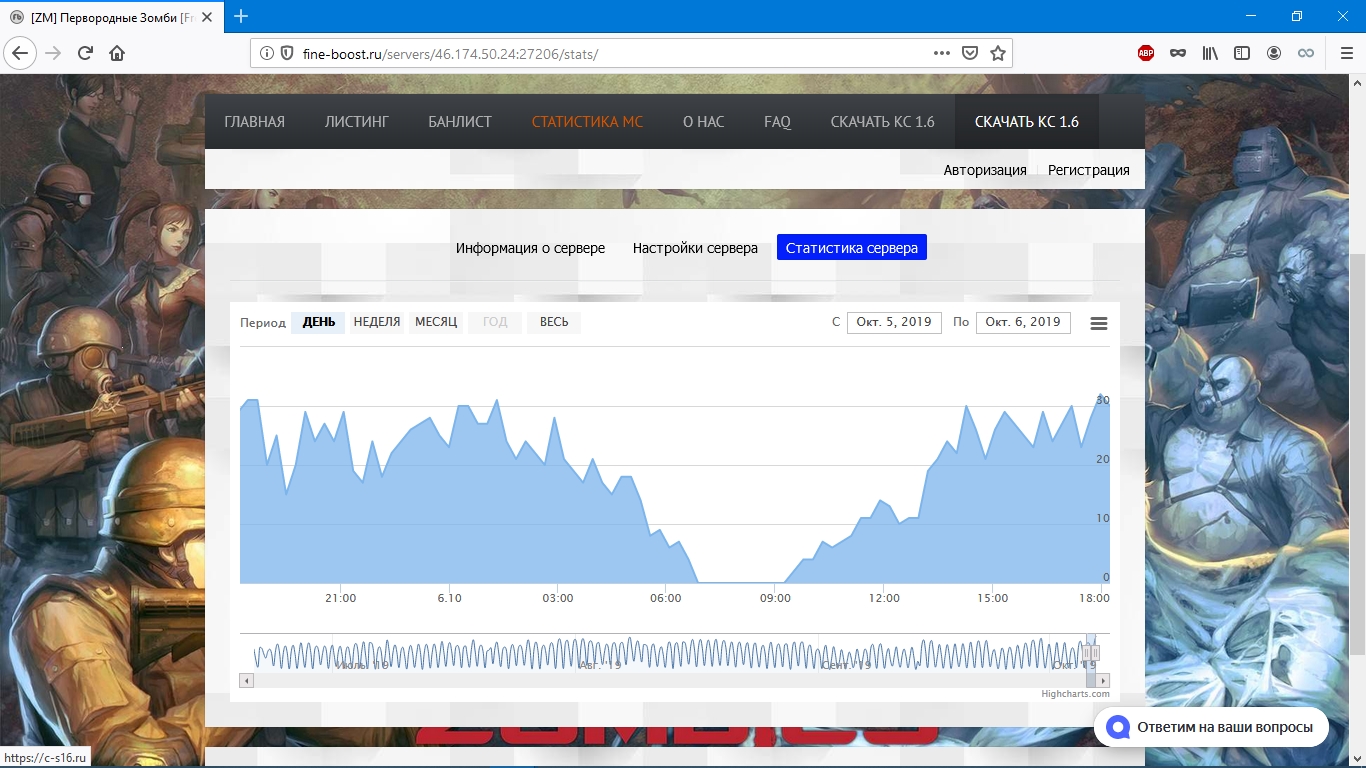
Task: Reload the current page
Action: coord(85,53)
